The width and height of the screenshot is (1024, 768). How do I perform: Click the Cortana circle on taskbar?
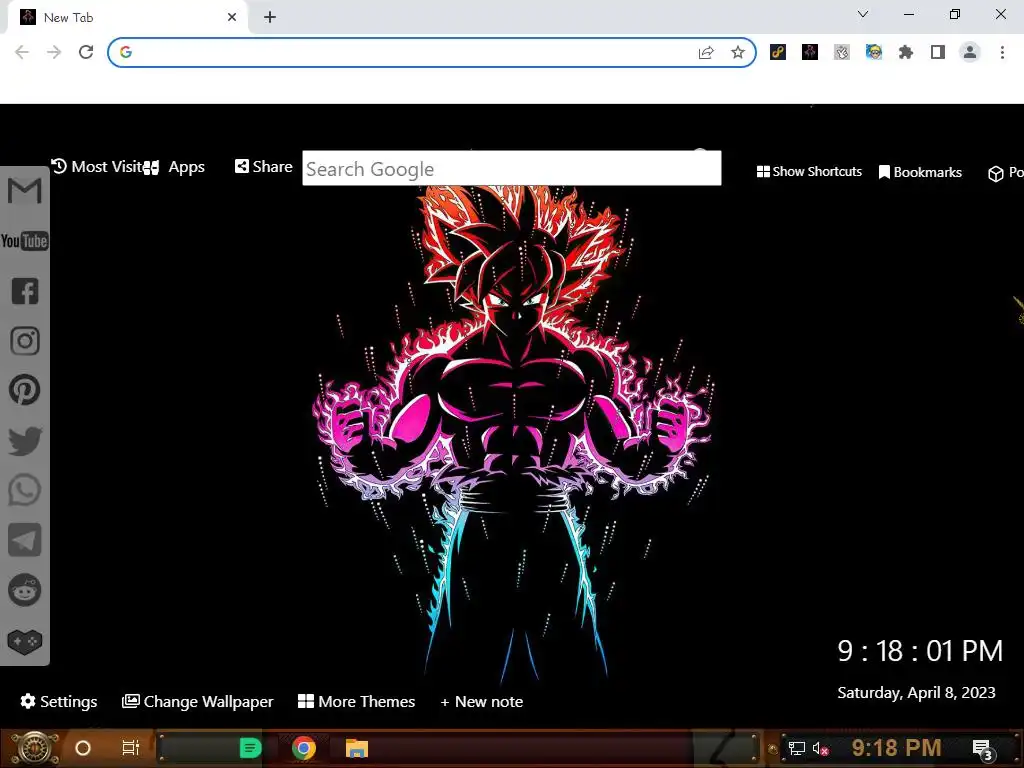[x=83, y=748]
